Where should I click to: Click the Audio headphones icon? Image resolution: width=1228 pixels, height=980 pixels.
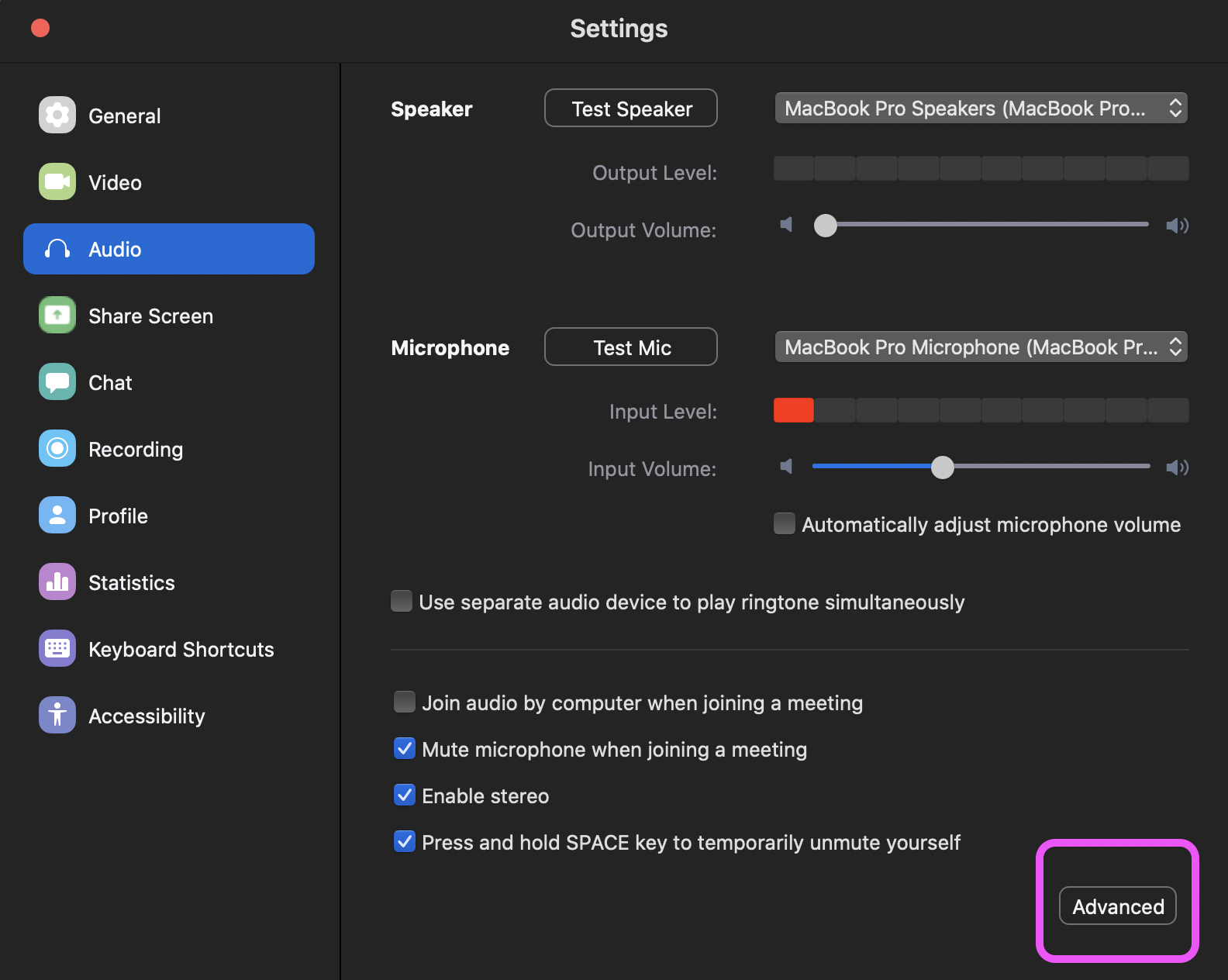pos(57,249)
